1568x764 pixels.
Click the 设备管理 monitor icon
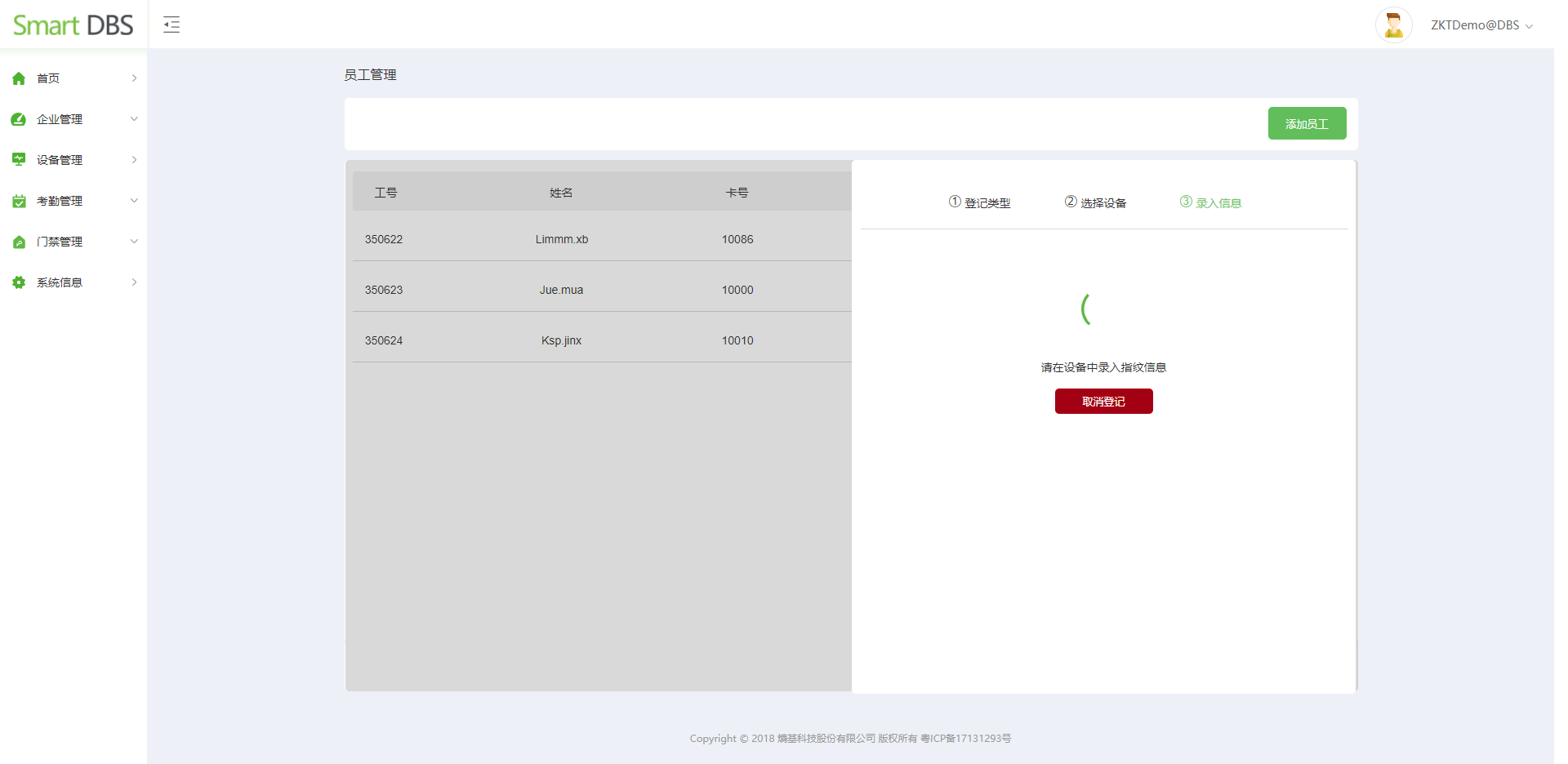tap(19, 160)
